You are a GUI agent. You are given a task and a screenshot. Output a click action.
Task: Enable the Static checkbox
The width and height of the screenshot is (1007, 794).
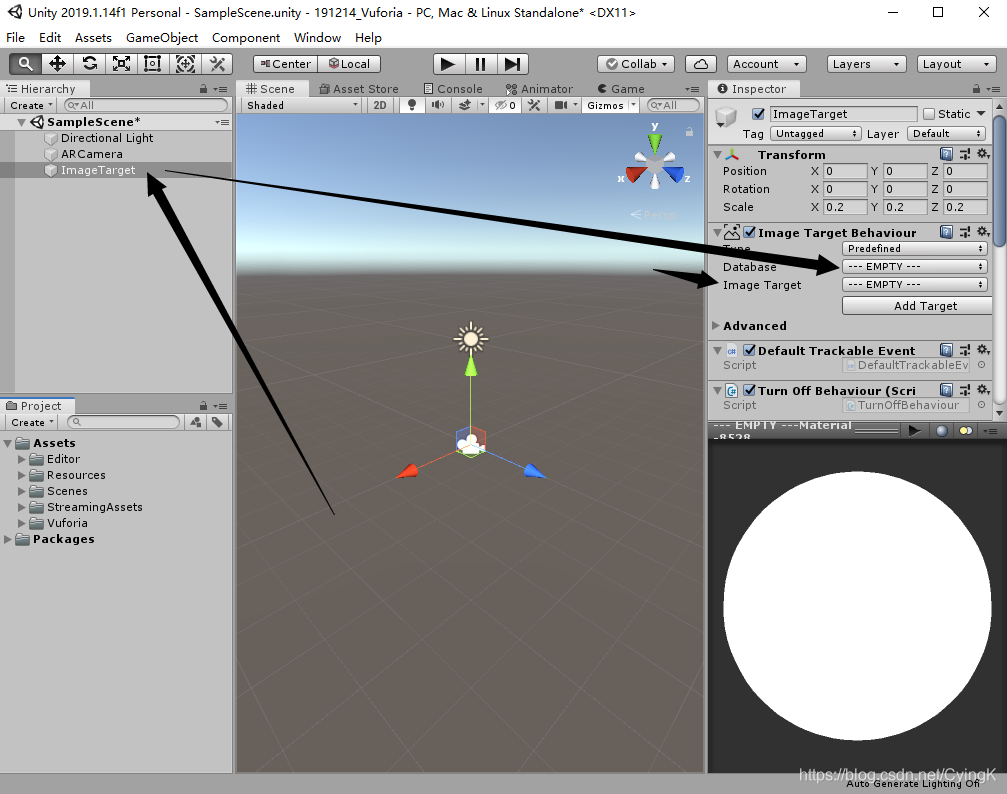(929, 114)
